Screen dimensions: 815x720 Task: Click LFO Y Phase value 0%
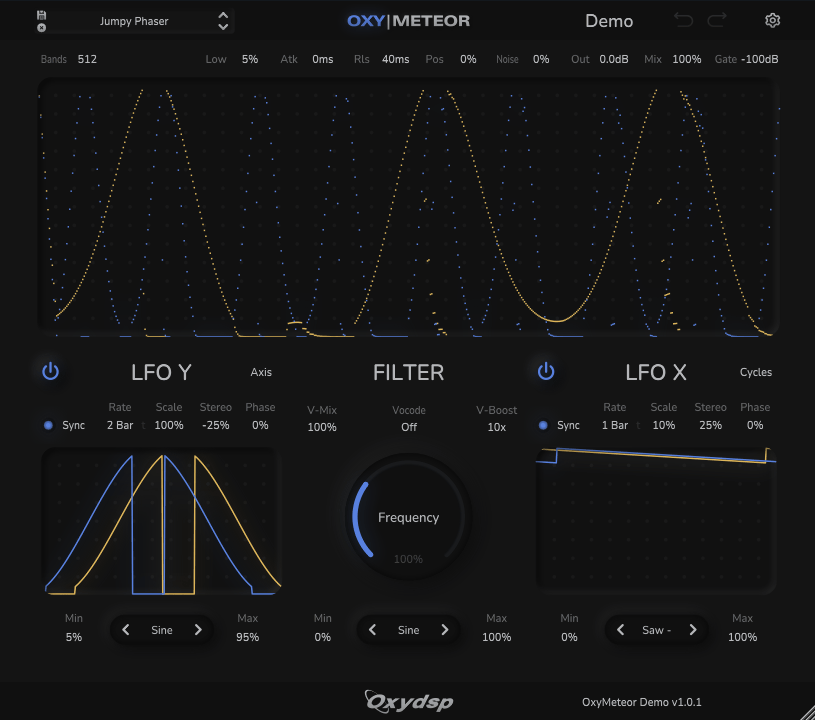click(260, 425)
